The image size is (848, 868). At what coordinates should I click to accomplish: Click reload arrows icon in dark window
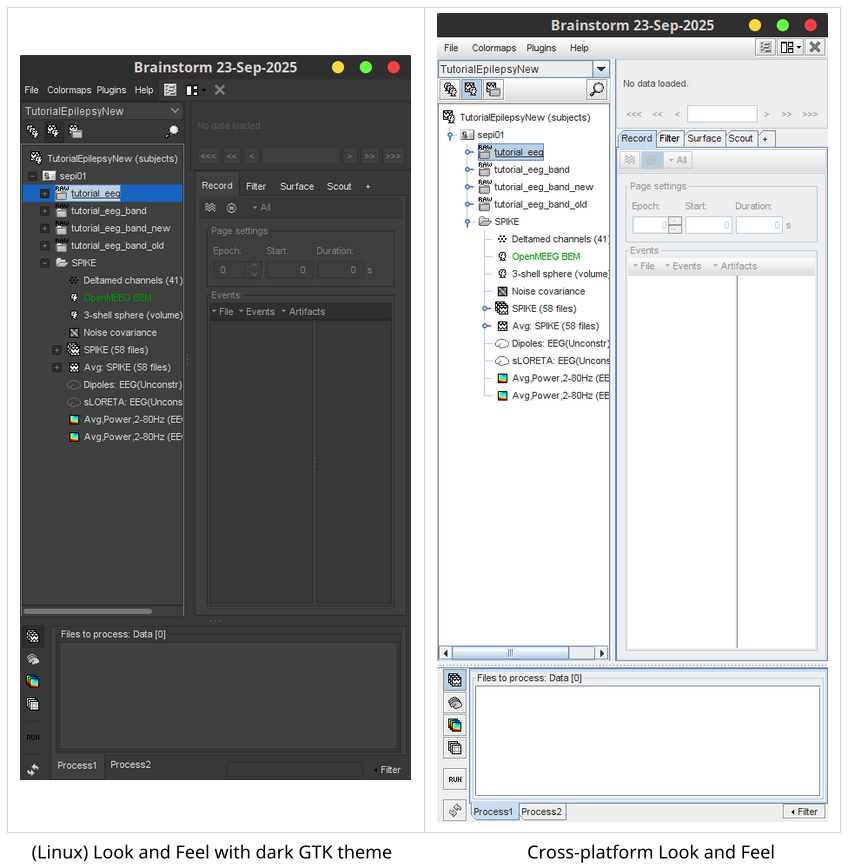[x=33, y=769]
